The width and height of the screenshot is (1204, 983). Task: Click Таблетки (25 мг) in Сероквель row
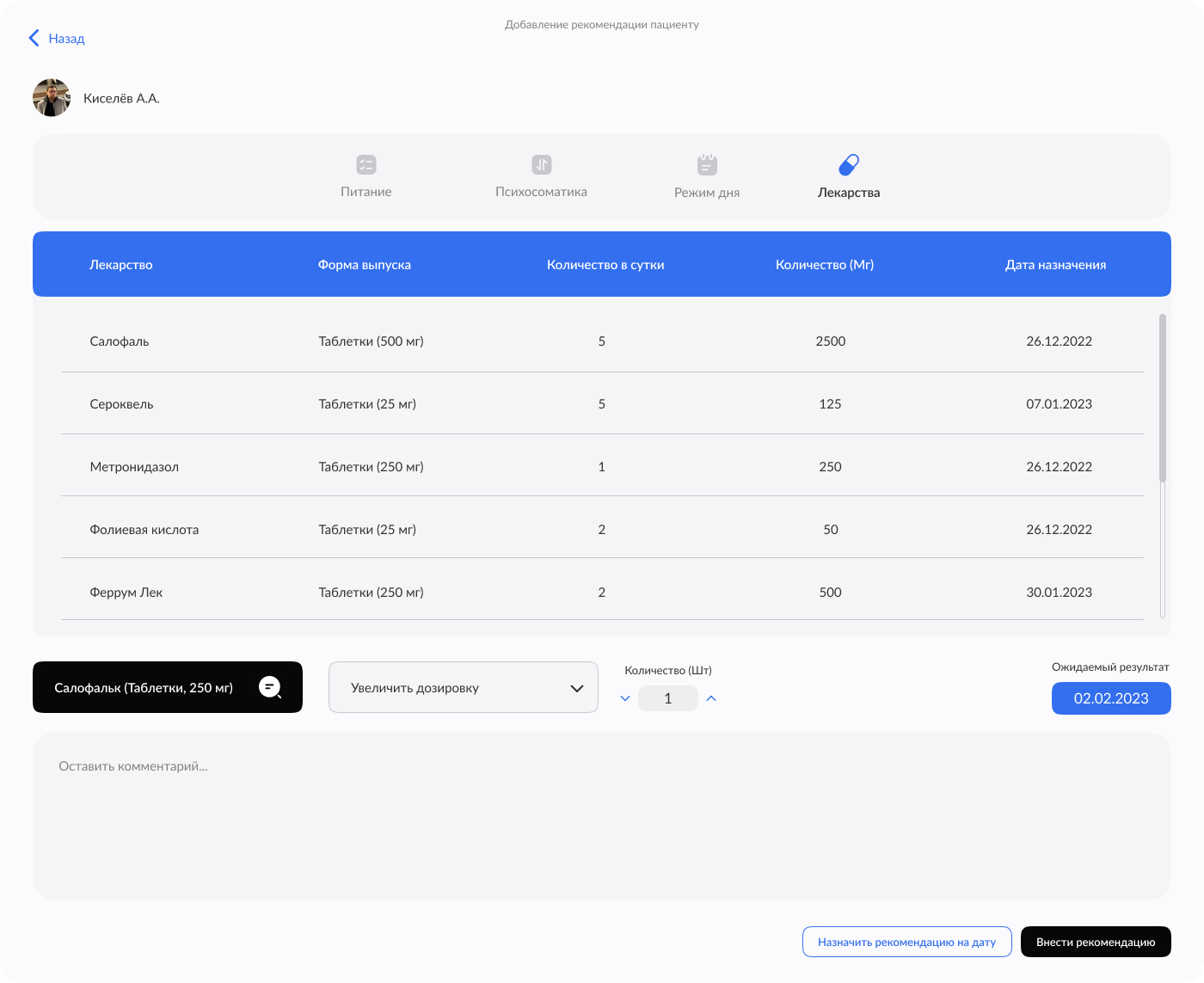[367, 404]
